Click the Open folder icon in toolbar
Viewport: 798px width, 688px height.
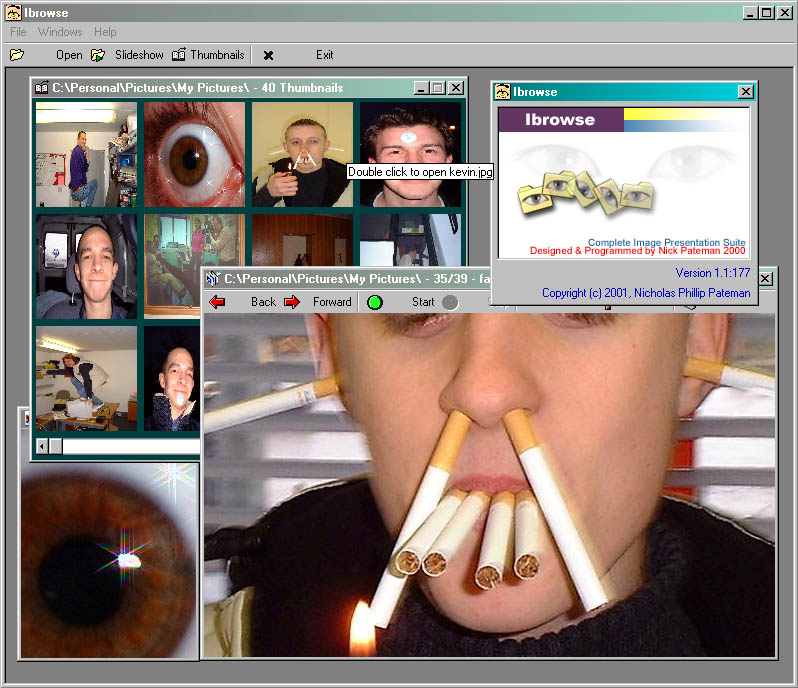[17, 55]
